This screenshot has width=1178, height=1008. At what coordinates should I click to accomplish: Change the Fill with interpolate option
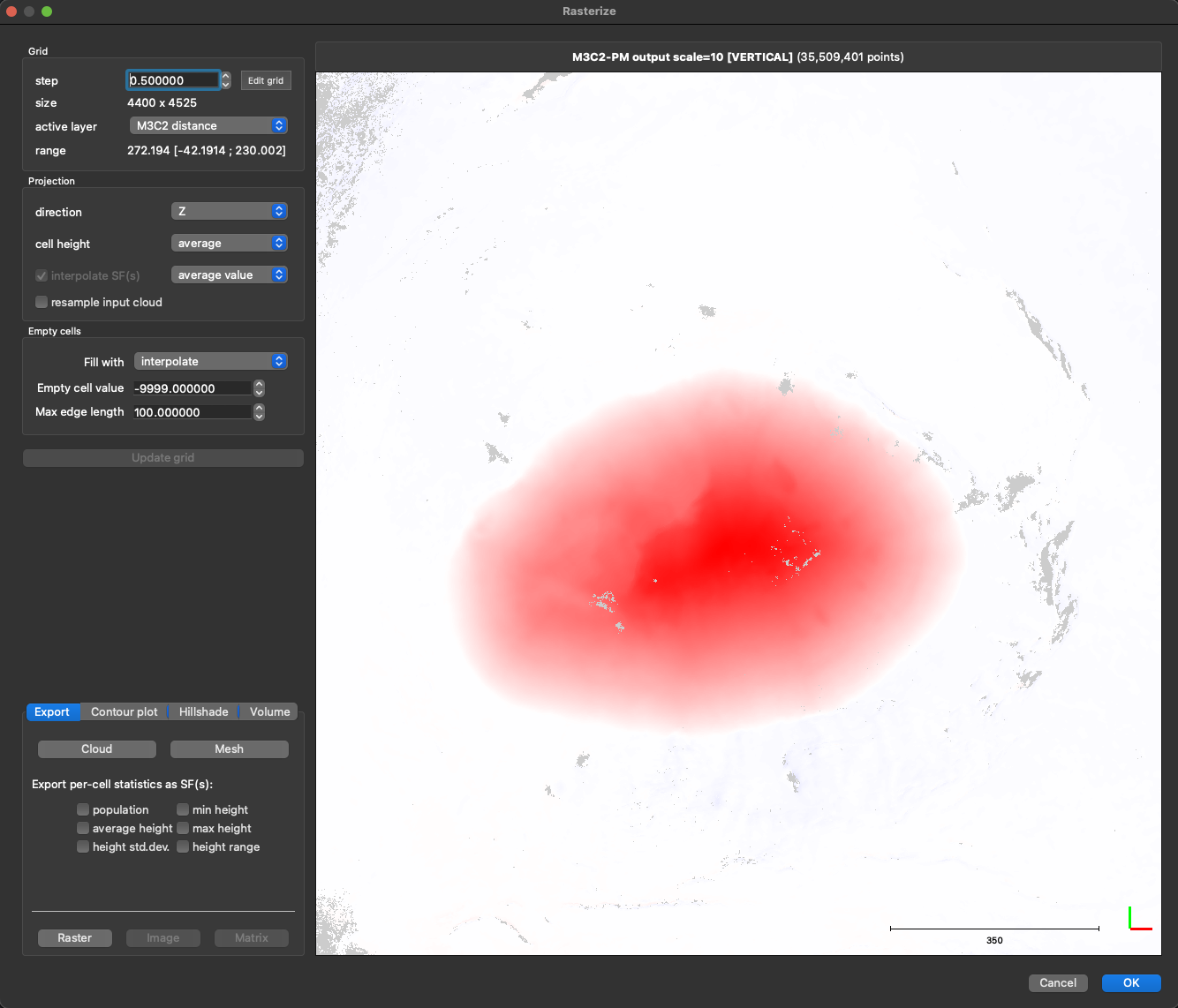pyautogui.click(x=210, y=361)
